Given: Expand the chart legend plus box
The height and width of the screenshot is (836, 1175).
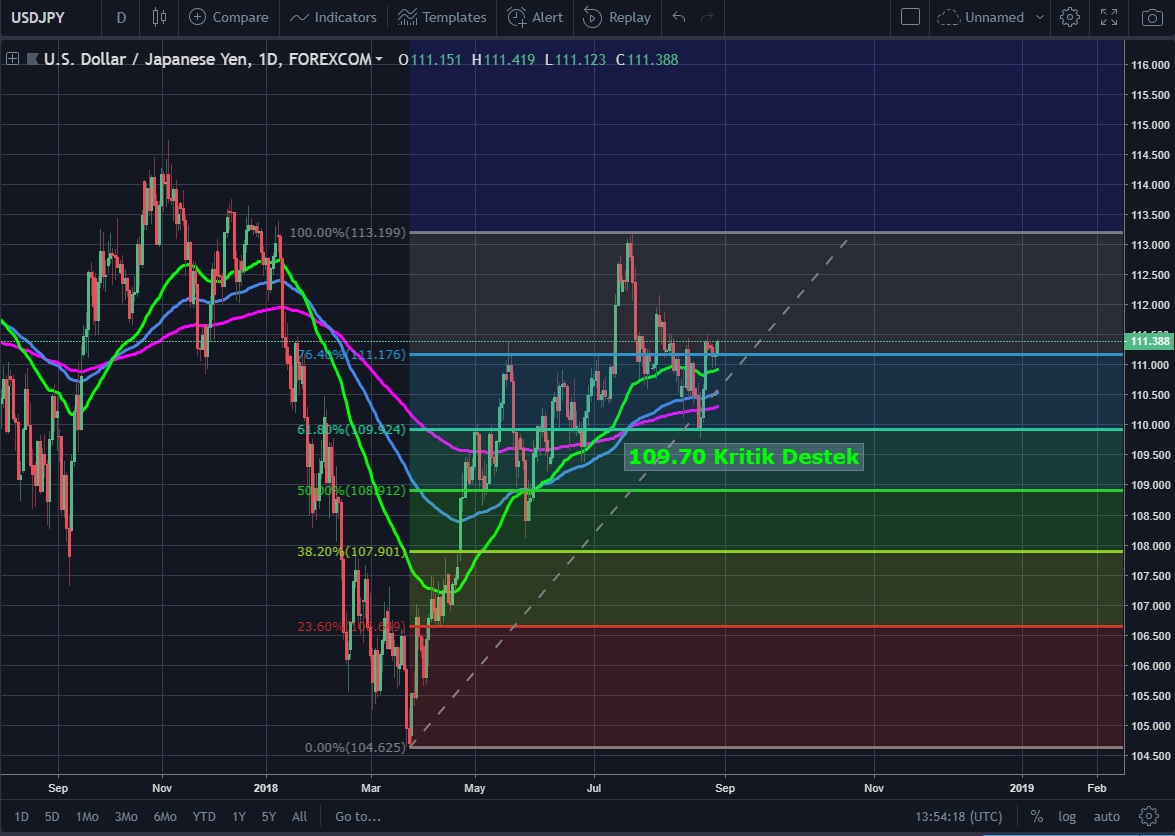Looking at the screenshot, I should [x=12, y=59].
